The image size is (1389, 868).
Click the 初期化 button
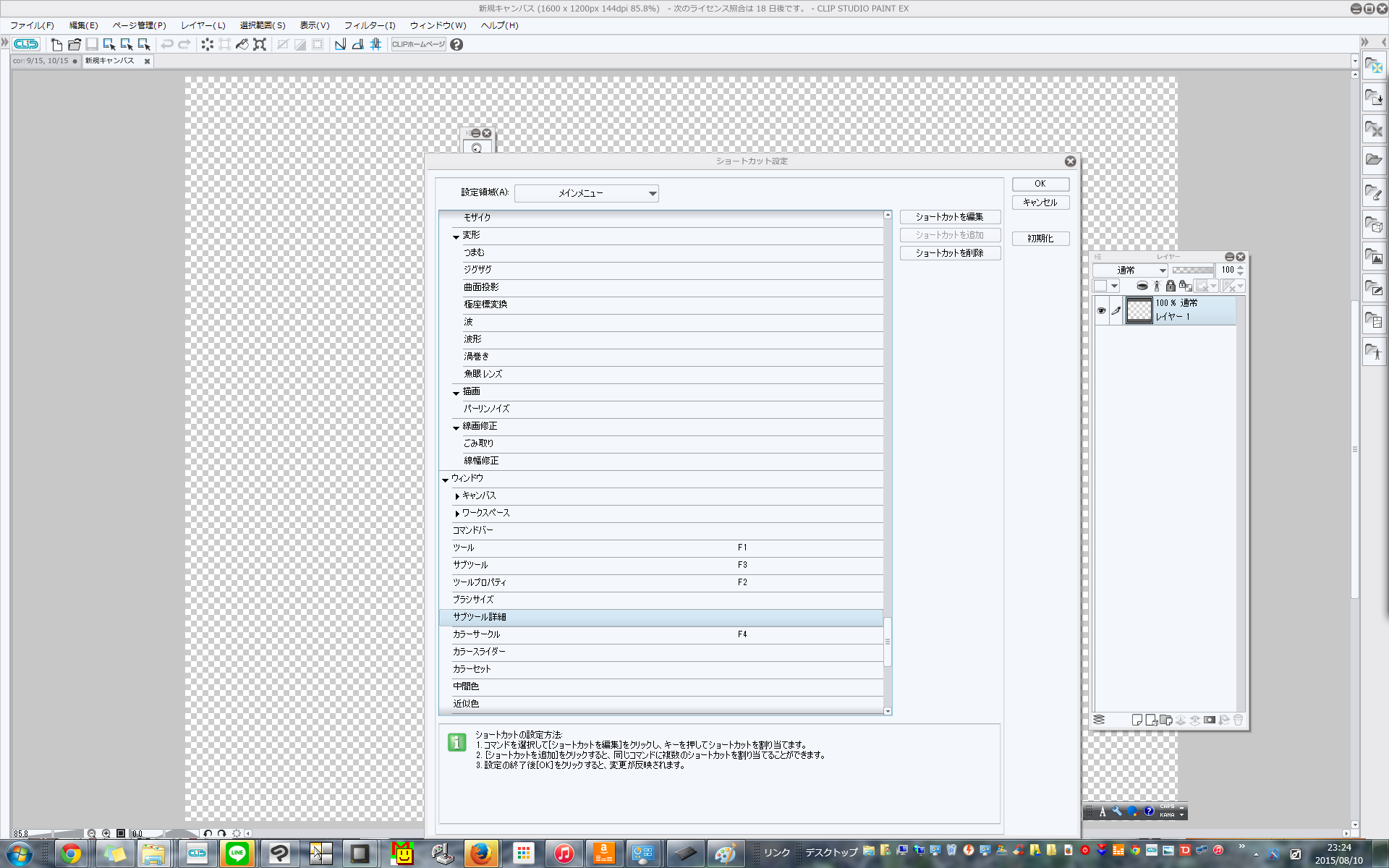pyautogui.click(x=1040, y=239)
